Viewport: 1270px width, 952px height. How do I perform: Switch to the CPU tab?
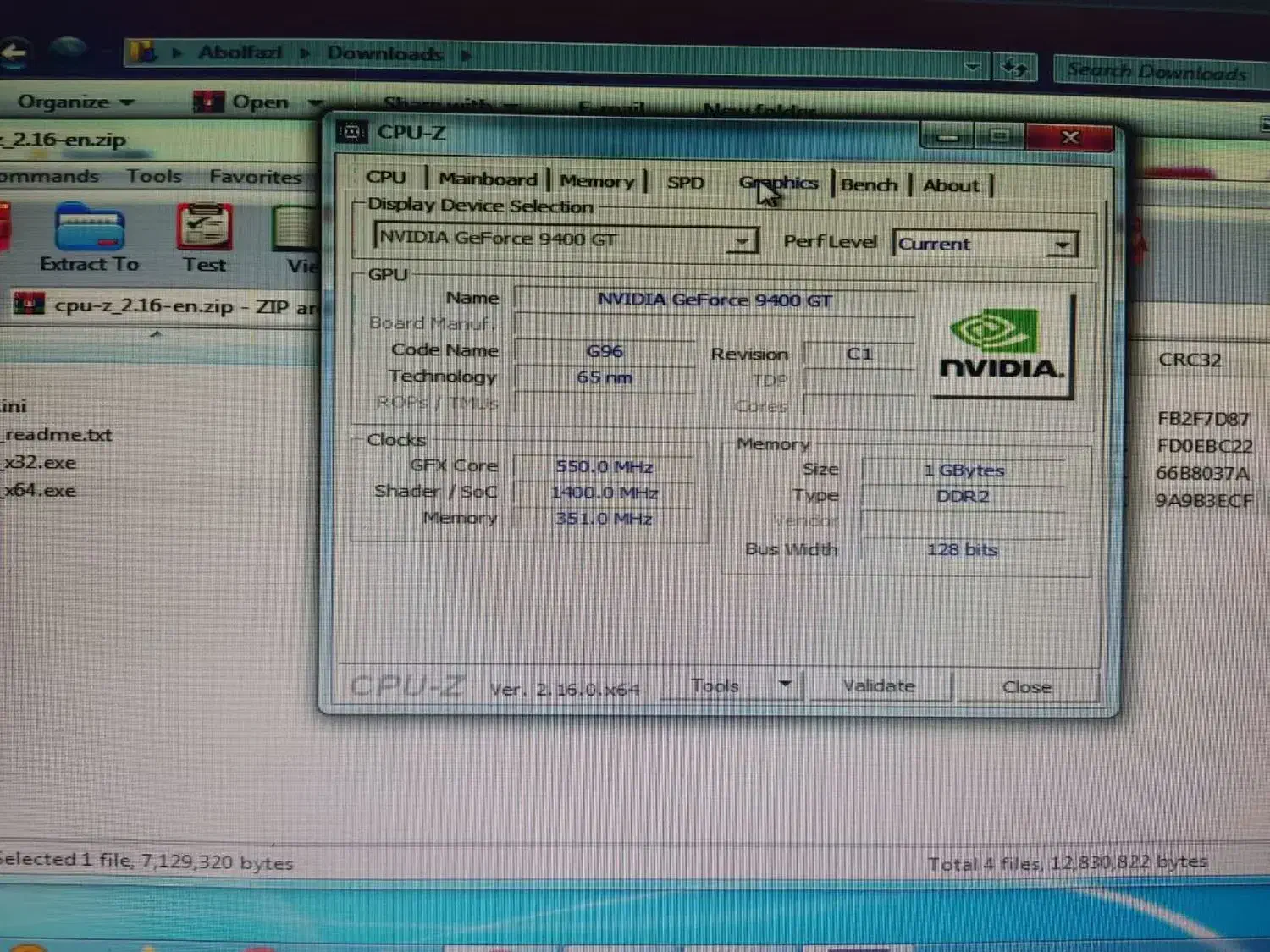386,177
